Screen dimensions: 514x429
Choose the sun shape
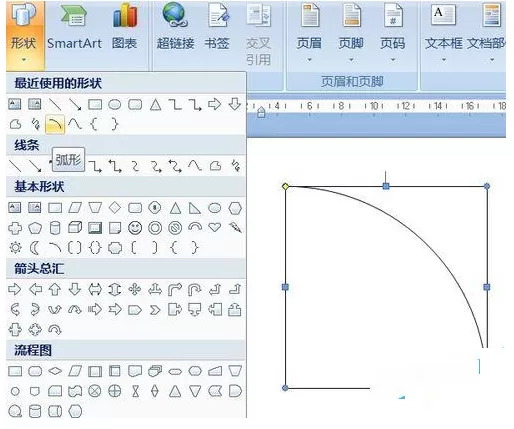(15, 248)
